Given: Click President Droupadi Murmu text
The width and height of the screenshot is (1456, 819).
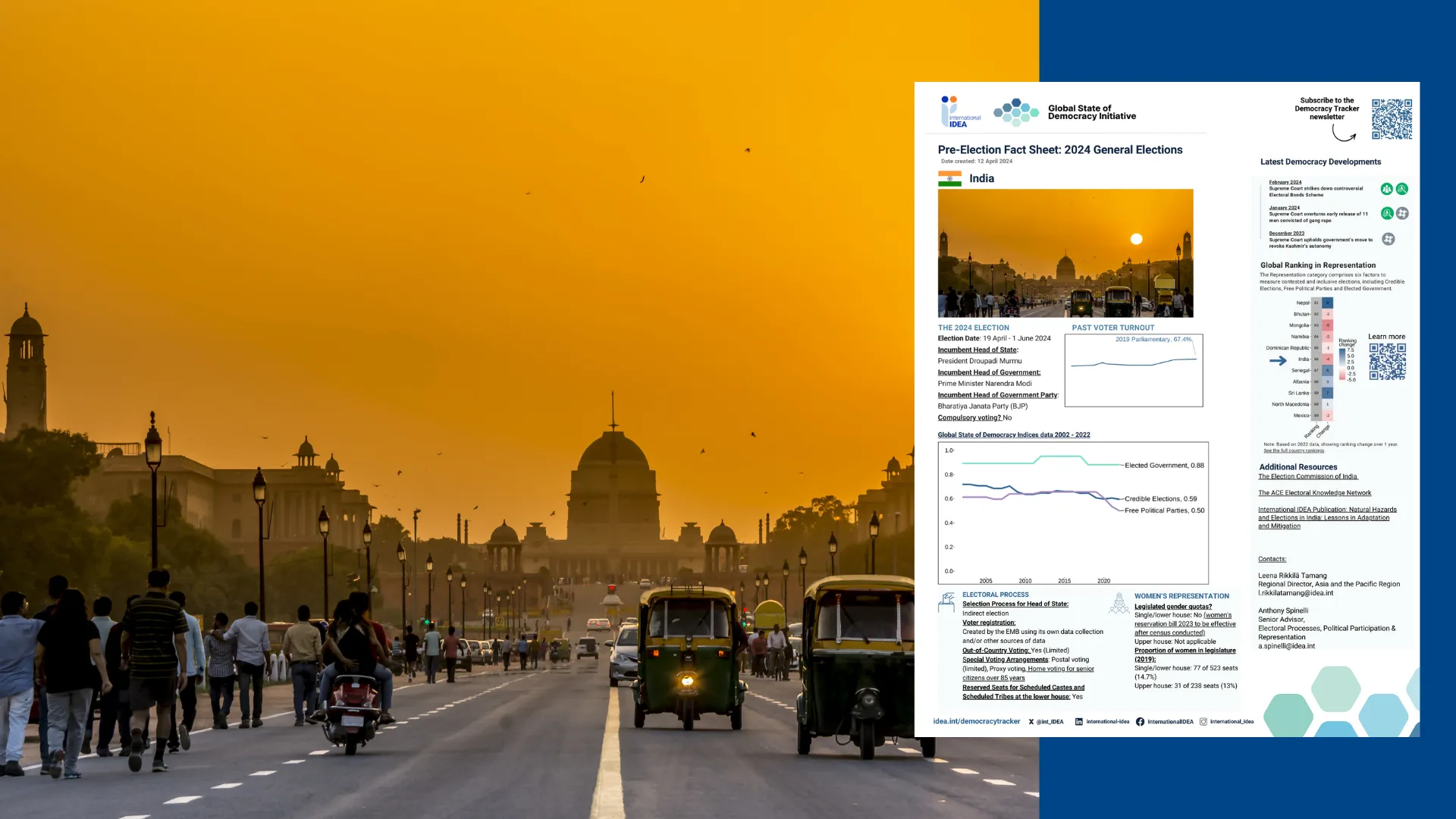Looking at the screenshot, I should (980, 361).
